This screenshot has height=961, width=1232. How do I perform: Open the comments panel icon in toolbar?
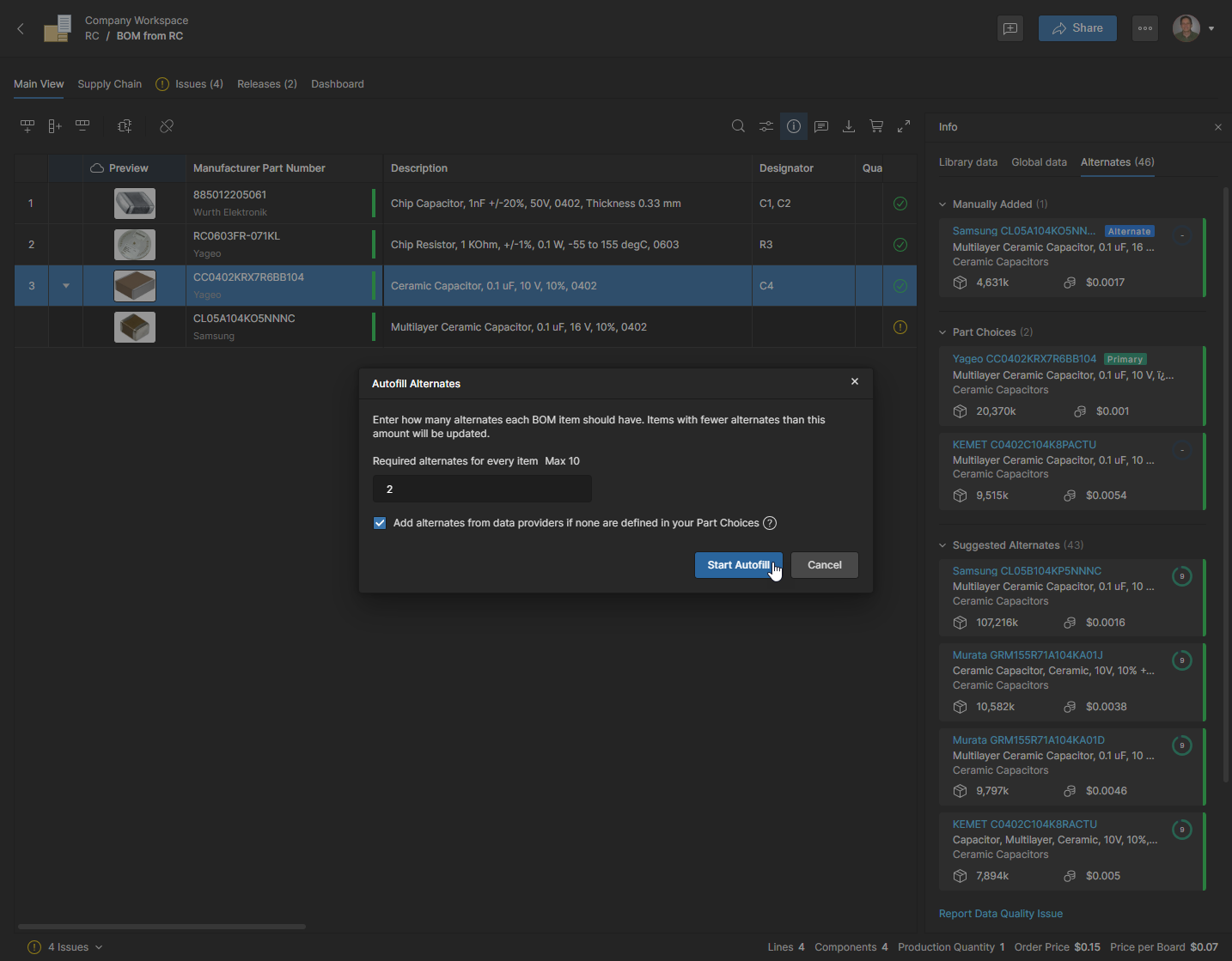tap(821, 126)
